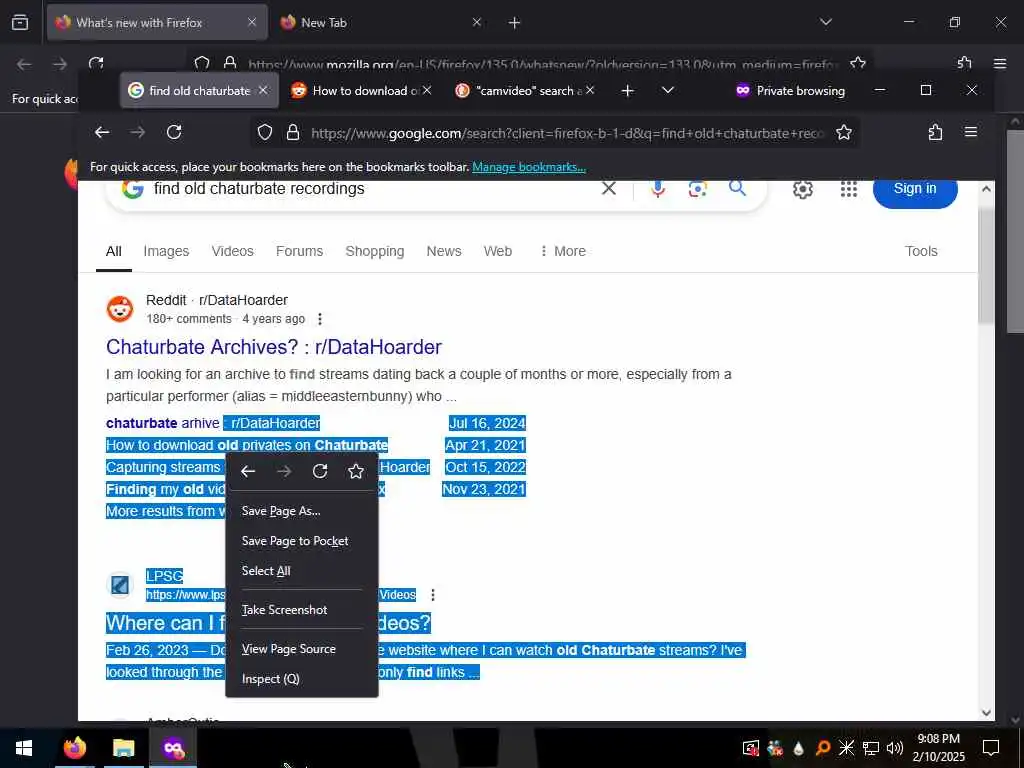Click the Google search magnifier button

(737, 189)
